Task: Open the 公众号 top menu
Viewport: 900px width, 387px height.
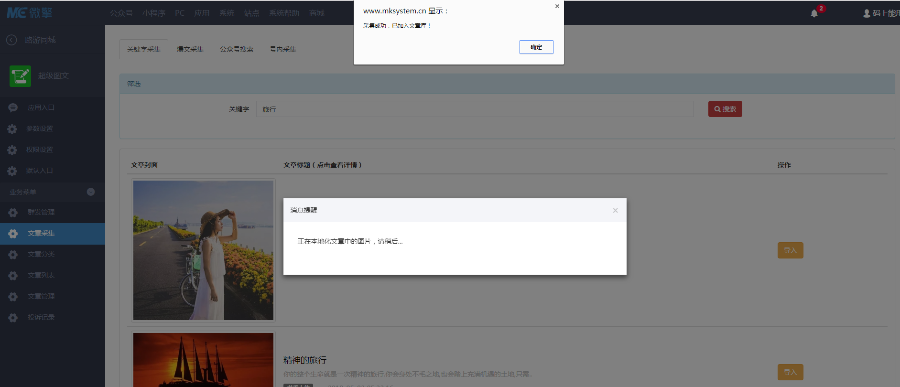Action: tap(121, 13)
